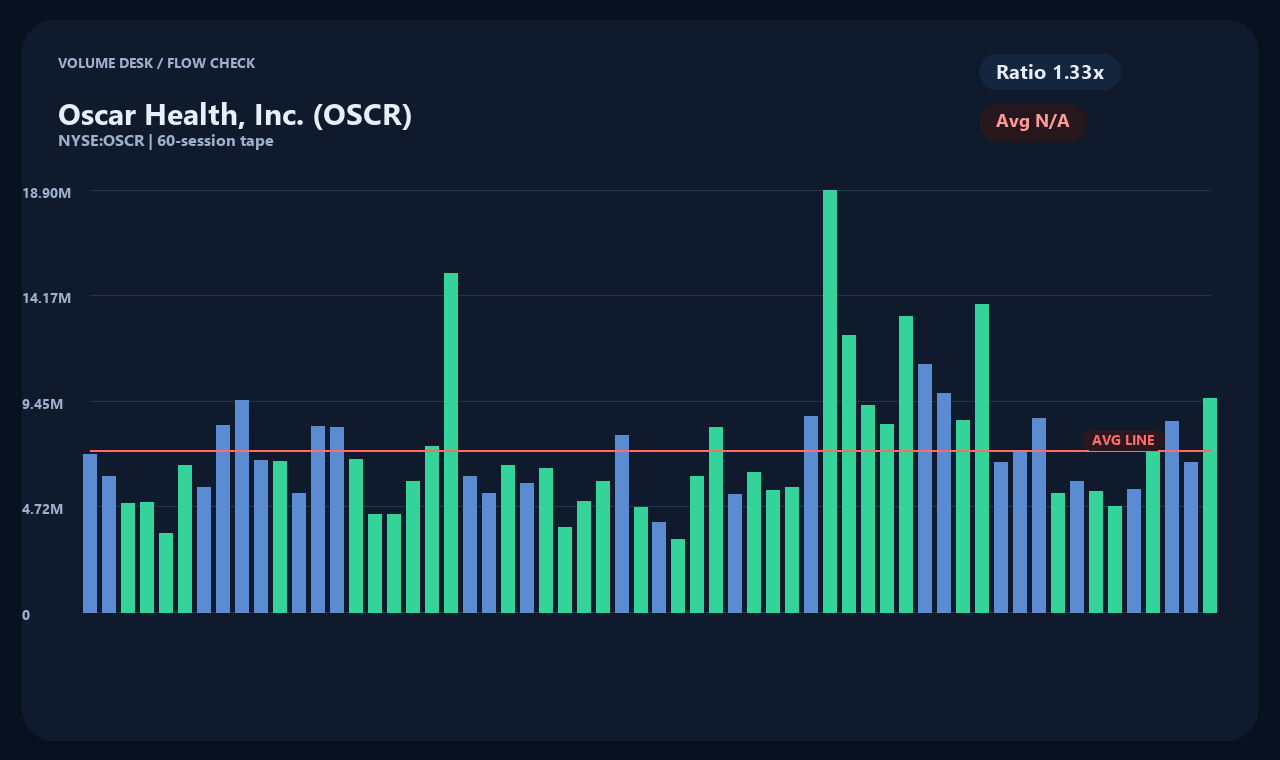Click the Ratio 1.33x badge

pos(1050,72)
